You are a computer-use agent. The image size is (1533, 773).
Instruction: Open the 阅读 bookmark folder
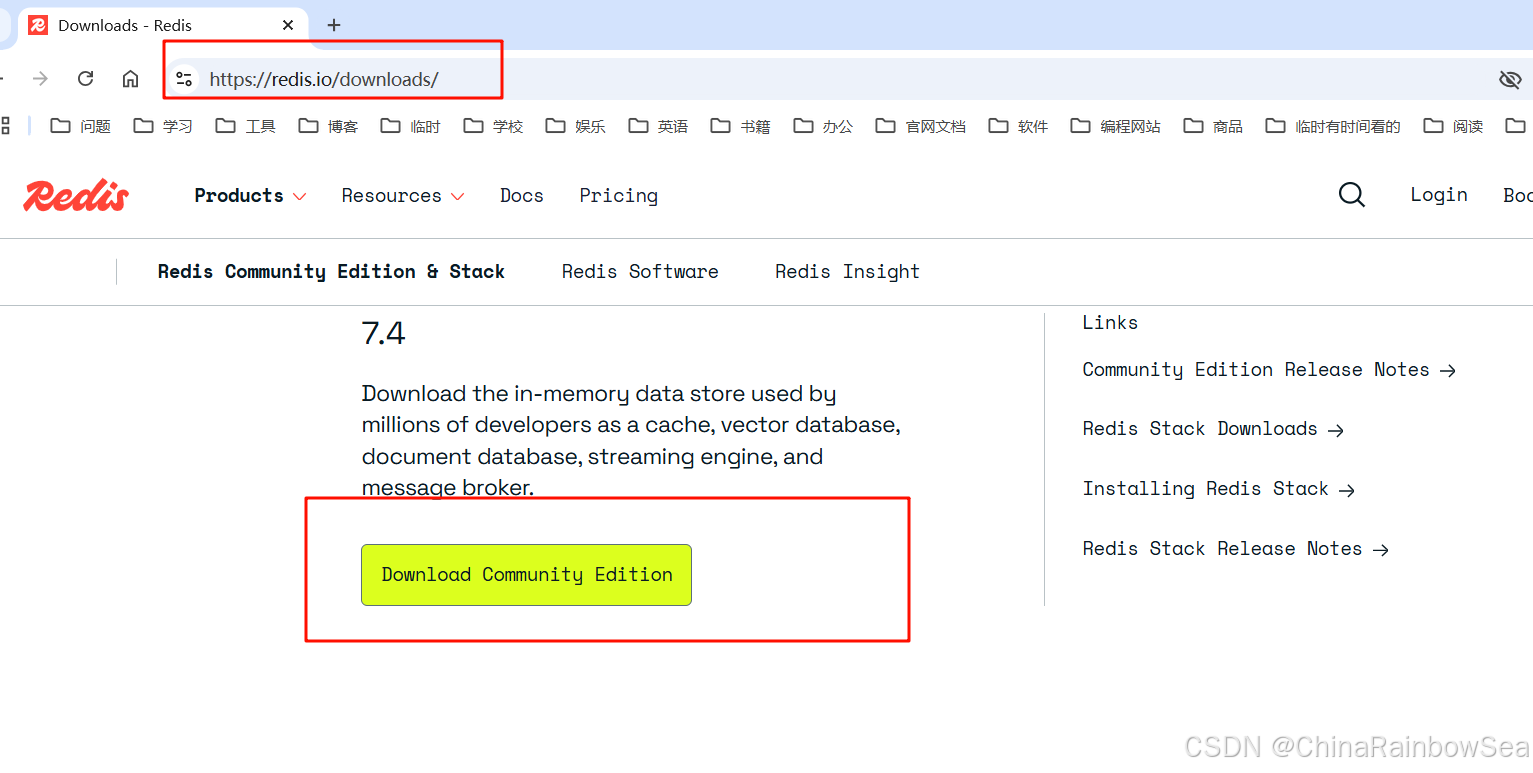(x=1453, y=126)
